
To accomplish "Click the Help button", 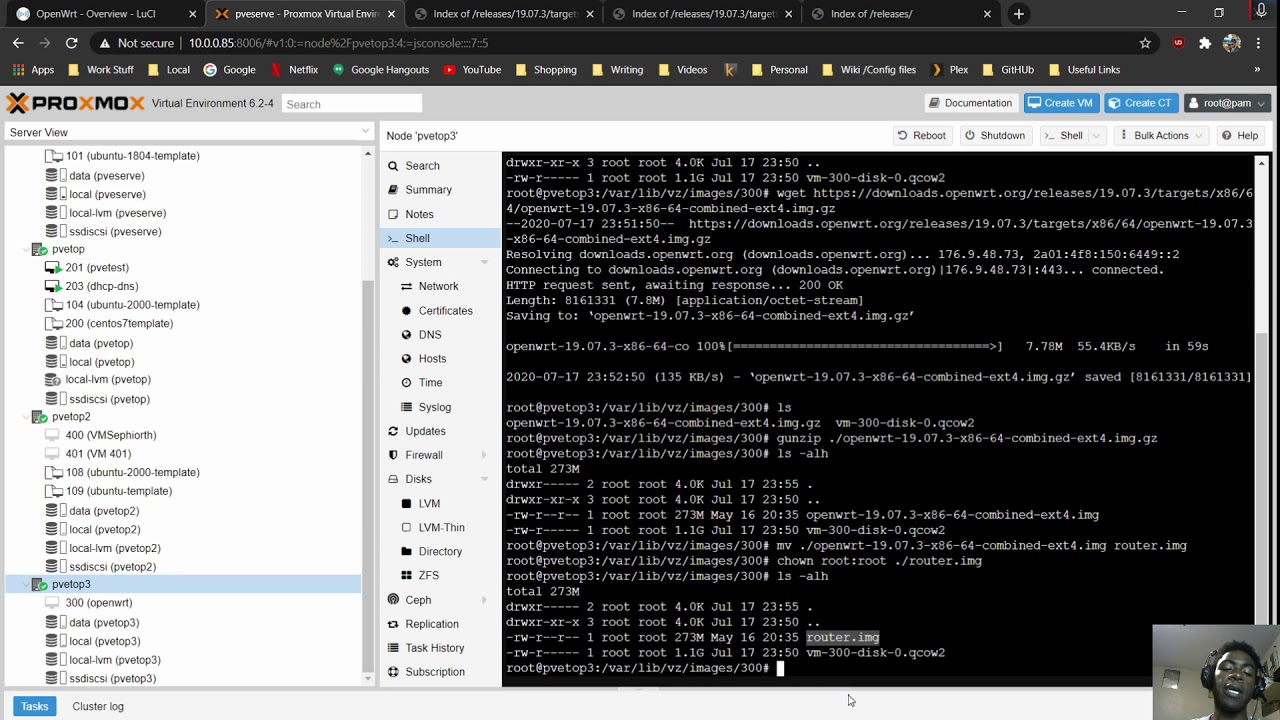I will 1239,135.
